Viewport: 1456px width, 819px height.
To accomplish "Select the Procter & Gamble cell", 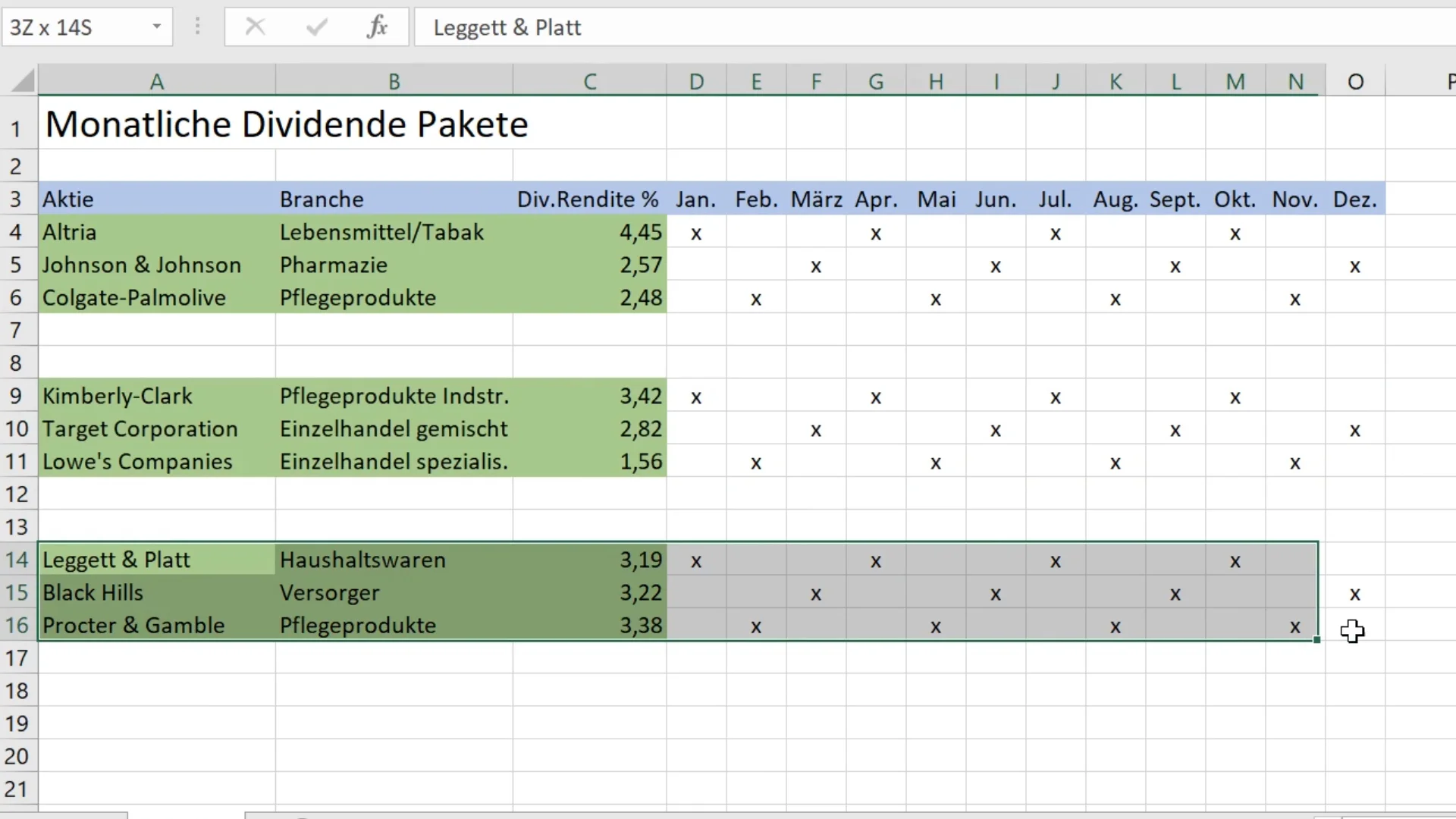I will 157,625.
